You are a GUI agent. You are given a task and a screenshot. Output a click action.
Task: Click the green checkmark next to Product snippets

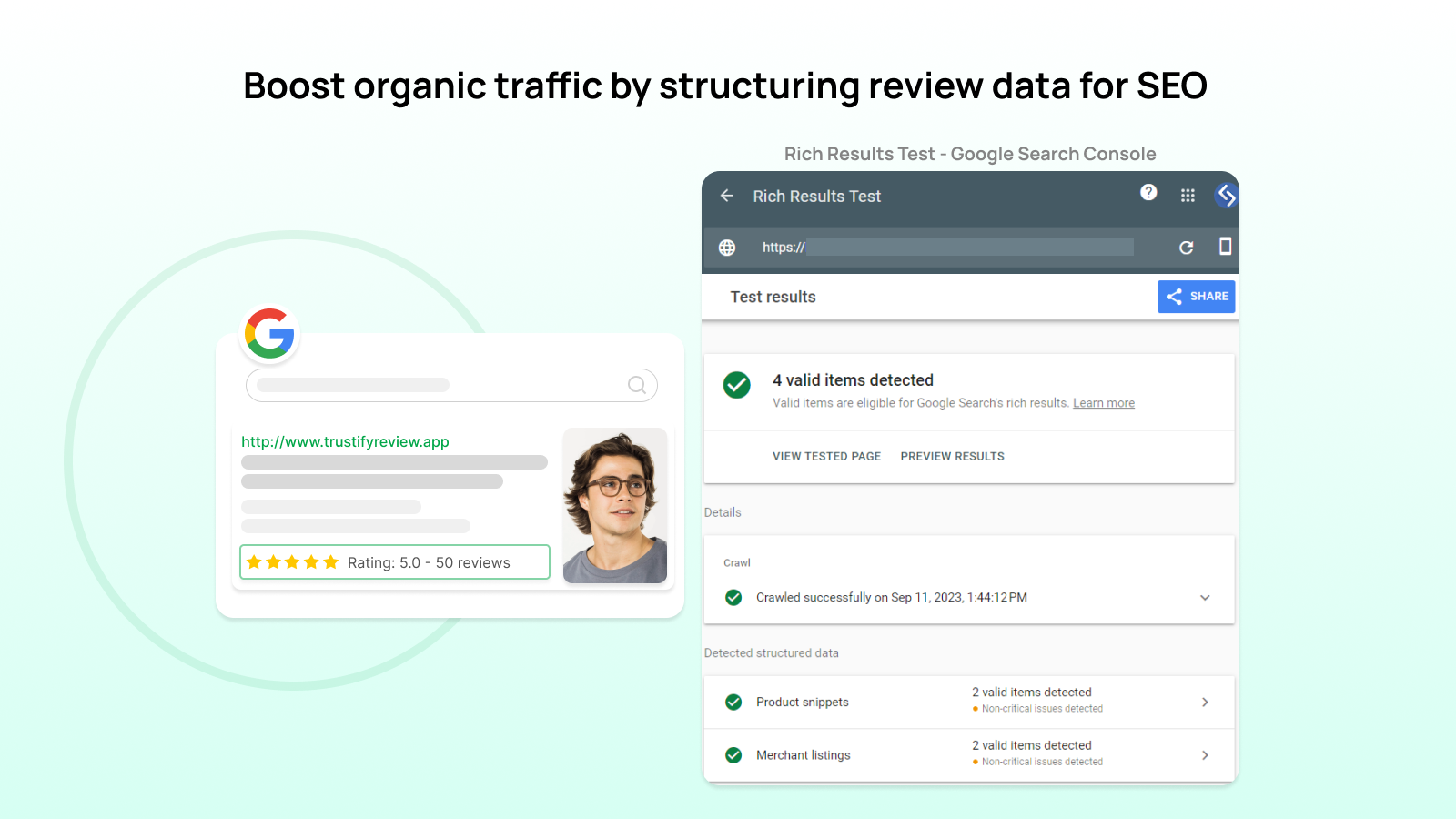(x=733, y=702)
